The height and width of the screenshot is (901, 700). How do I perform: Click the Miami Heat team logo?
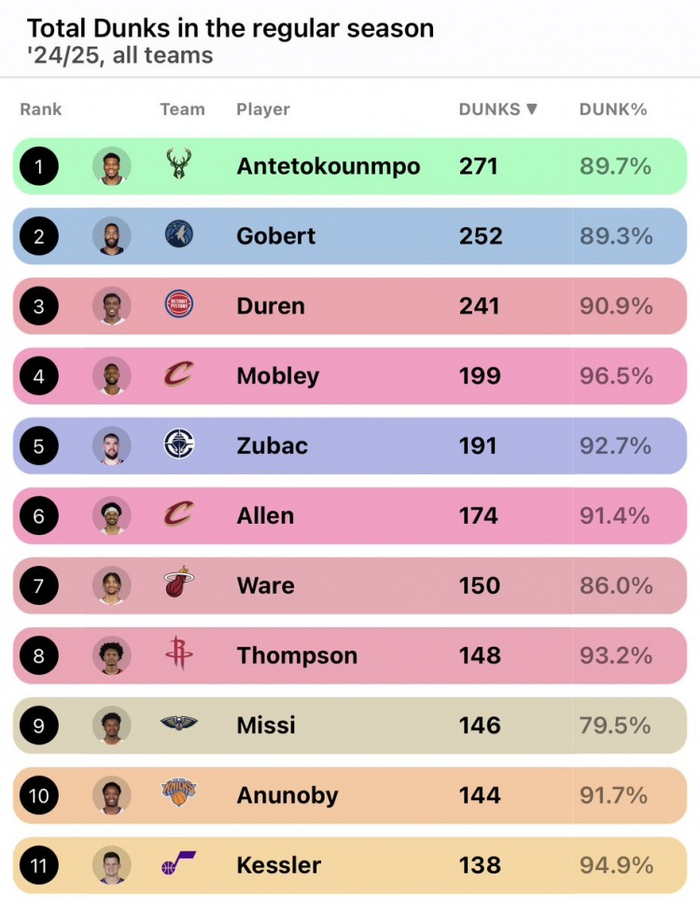pos(179,586)
